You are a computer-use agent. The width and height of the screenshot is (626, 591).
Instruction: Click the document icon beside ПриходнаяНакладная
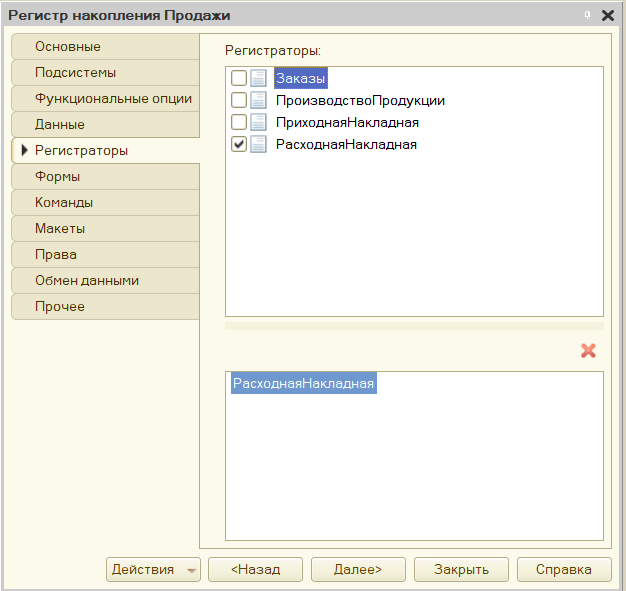258,122
